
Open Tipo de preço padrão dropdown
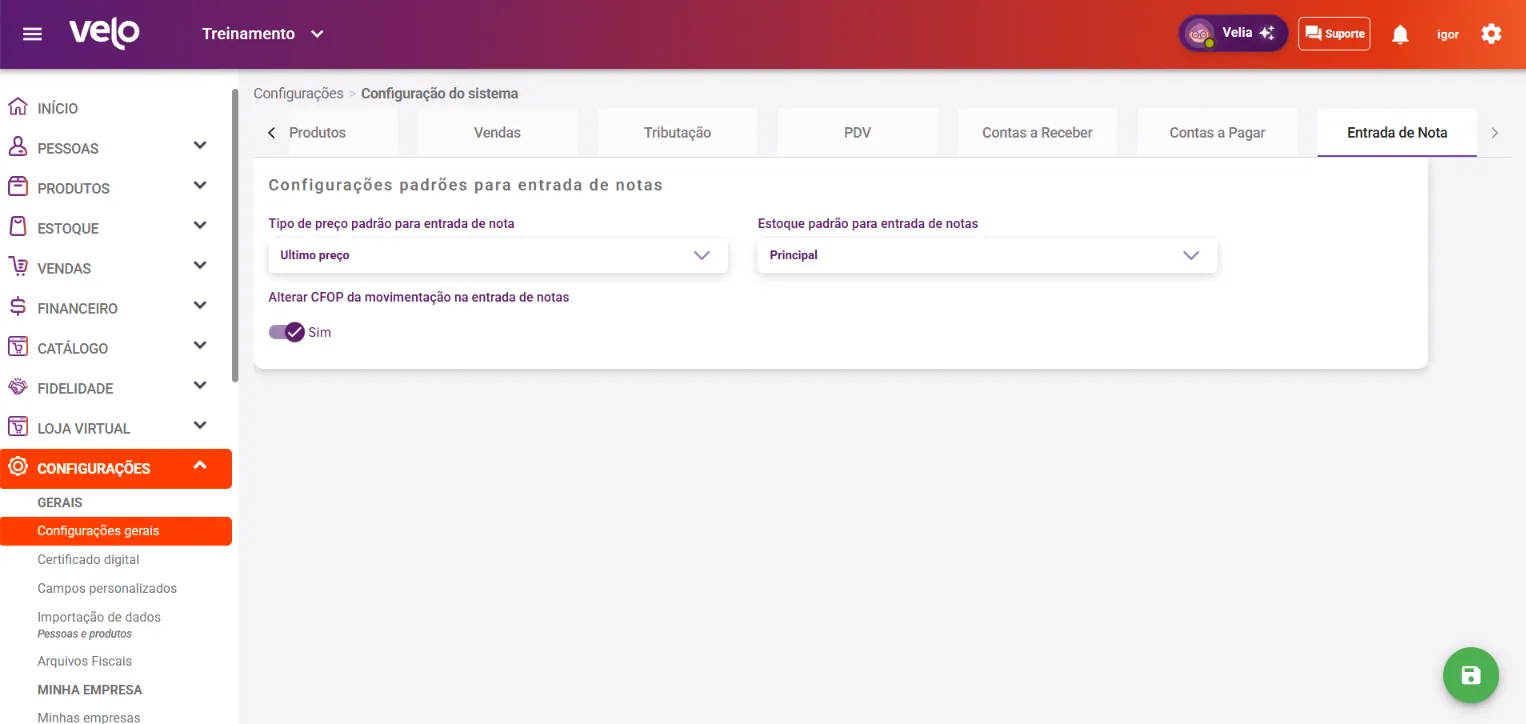498,255
